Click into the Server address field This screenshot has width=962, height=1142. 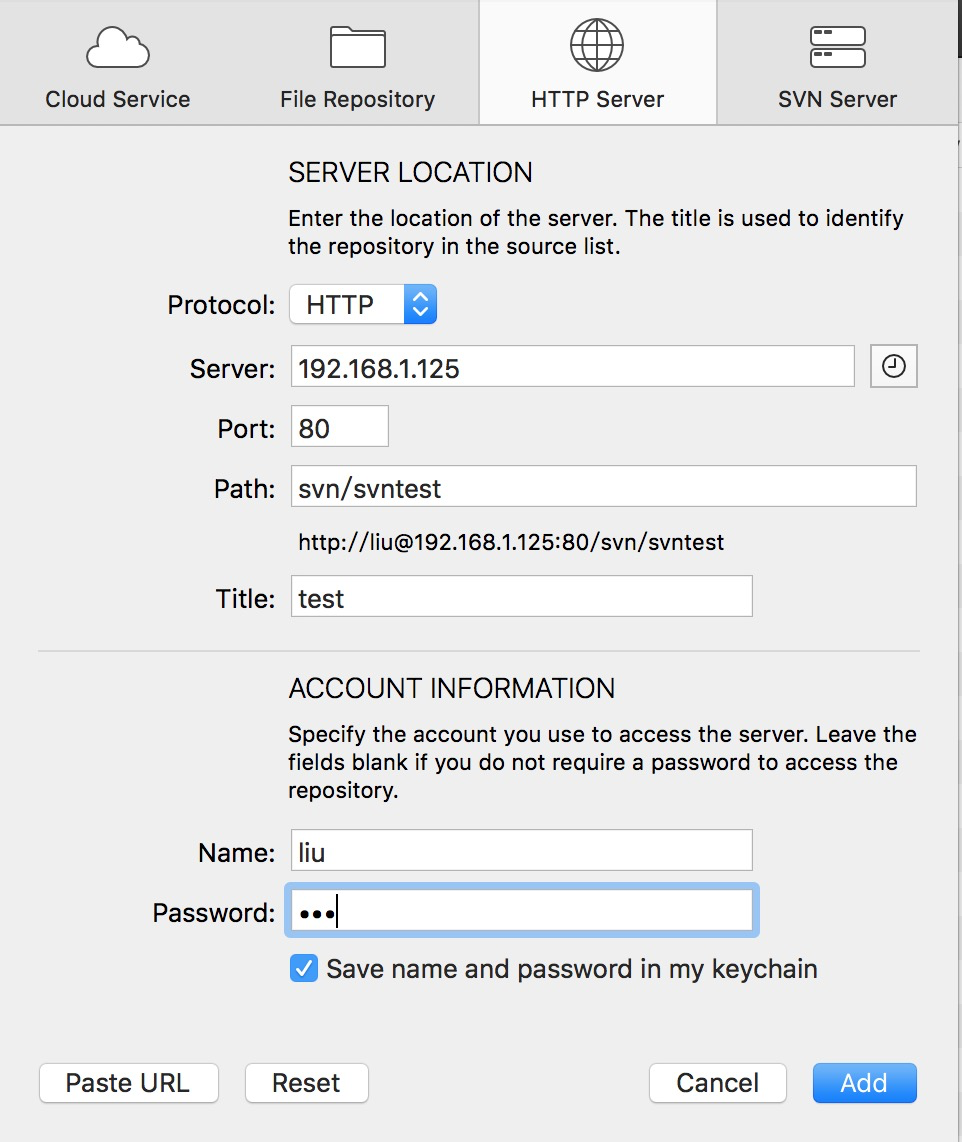point(572,366)
